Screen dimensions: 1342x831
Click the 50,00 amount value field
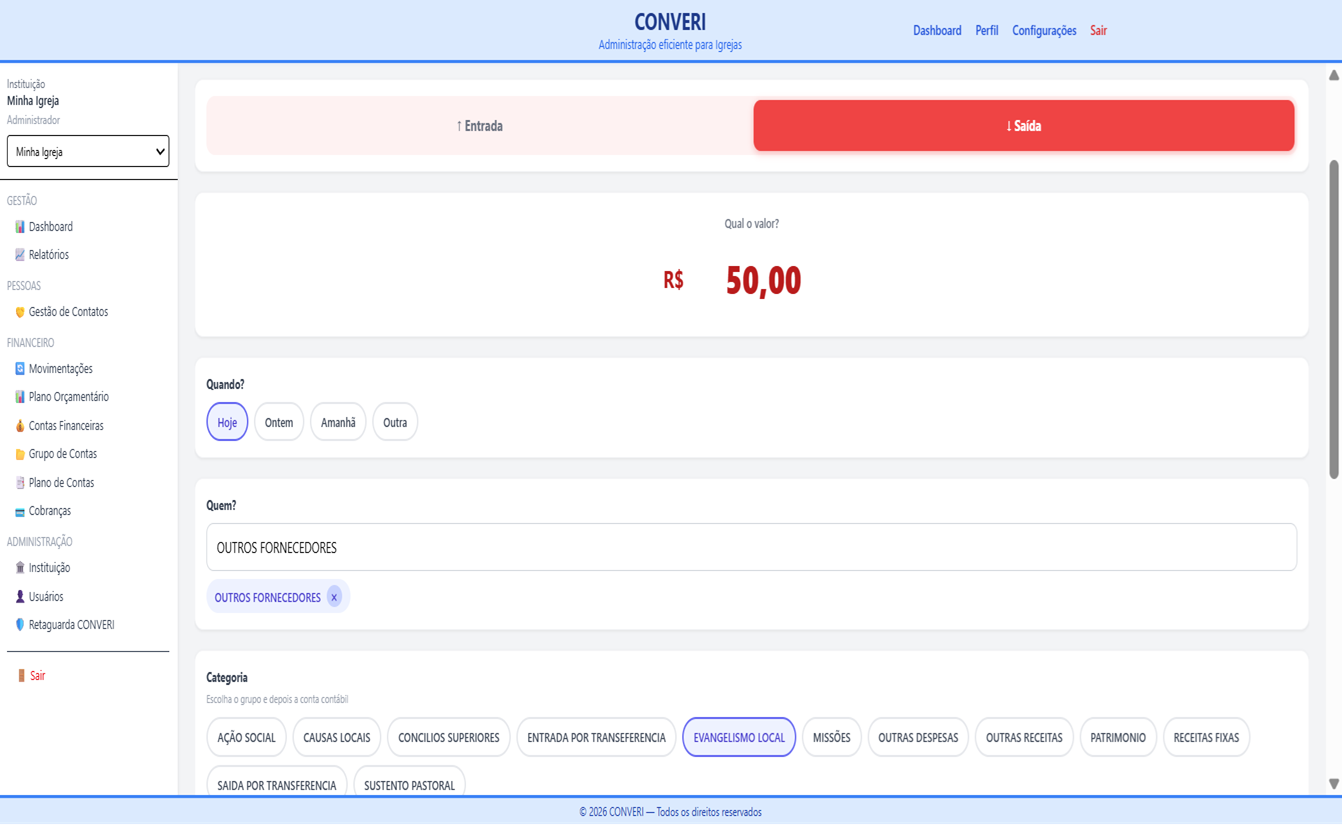point(764,281)
